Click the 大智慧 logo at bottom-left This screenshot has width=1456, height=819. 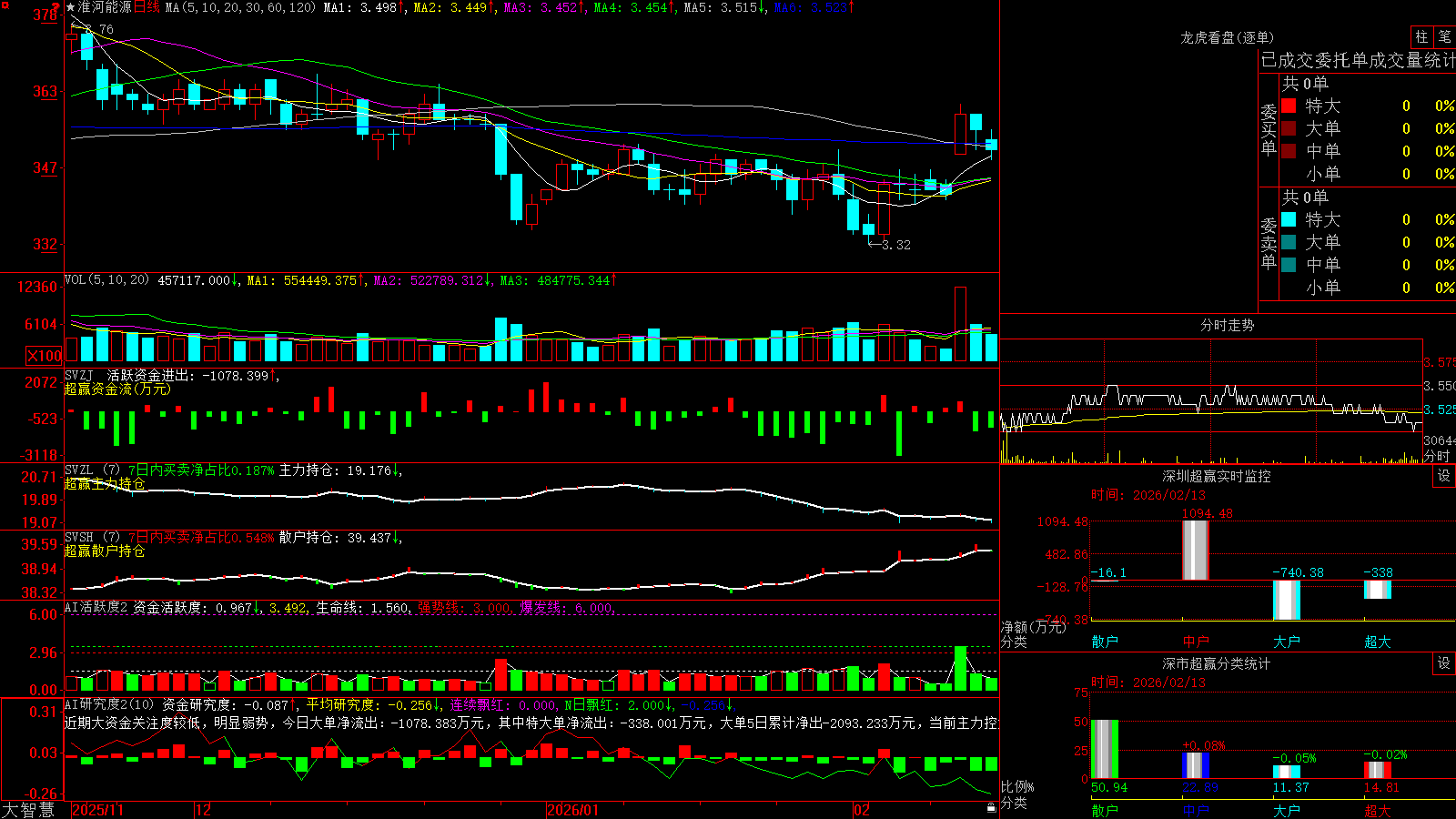(x=29, y=810)
